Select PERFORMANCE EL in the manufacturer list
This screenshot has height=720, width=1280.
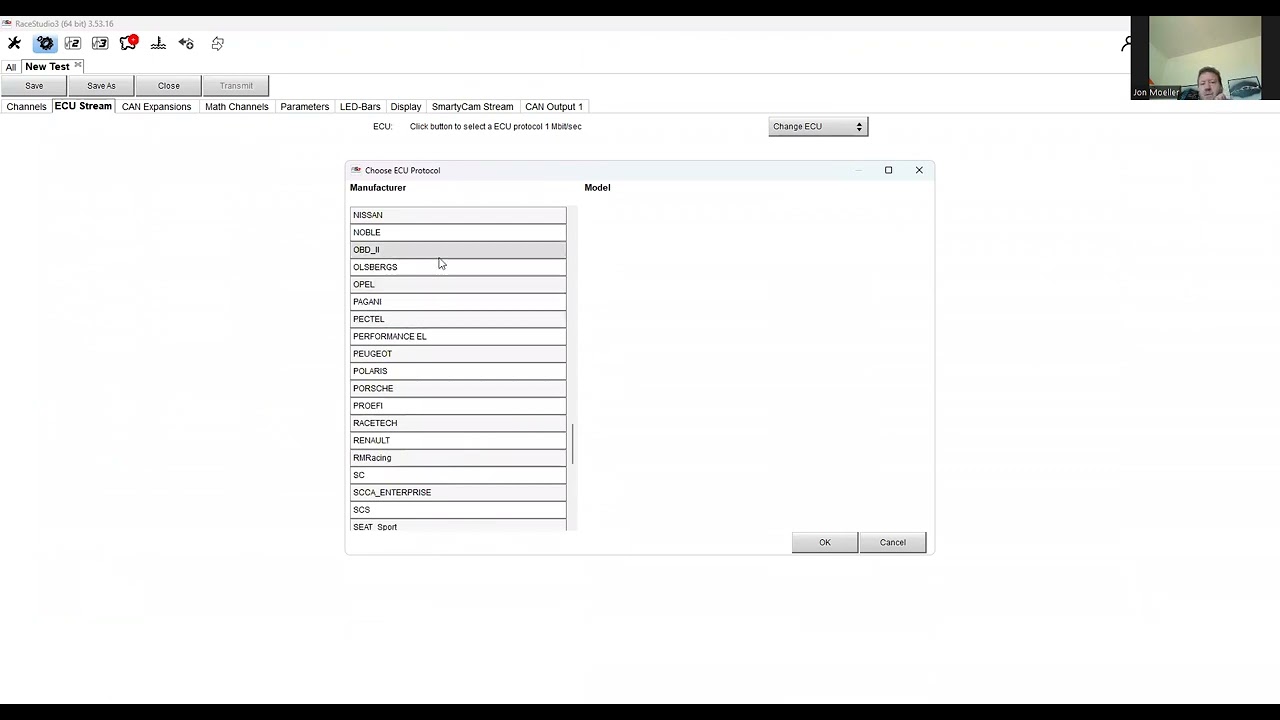(458, 336)
